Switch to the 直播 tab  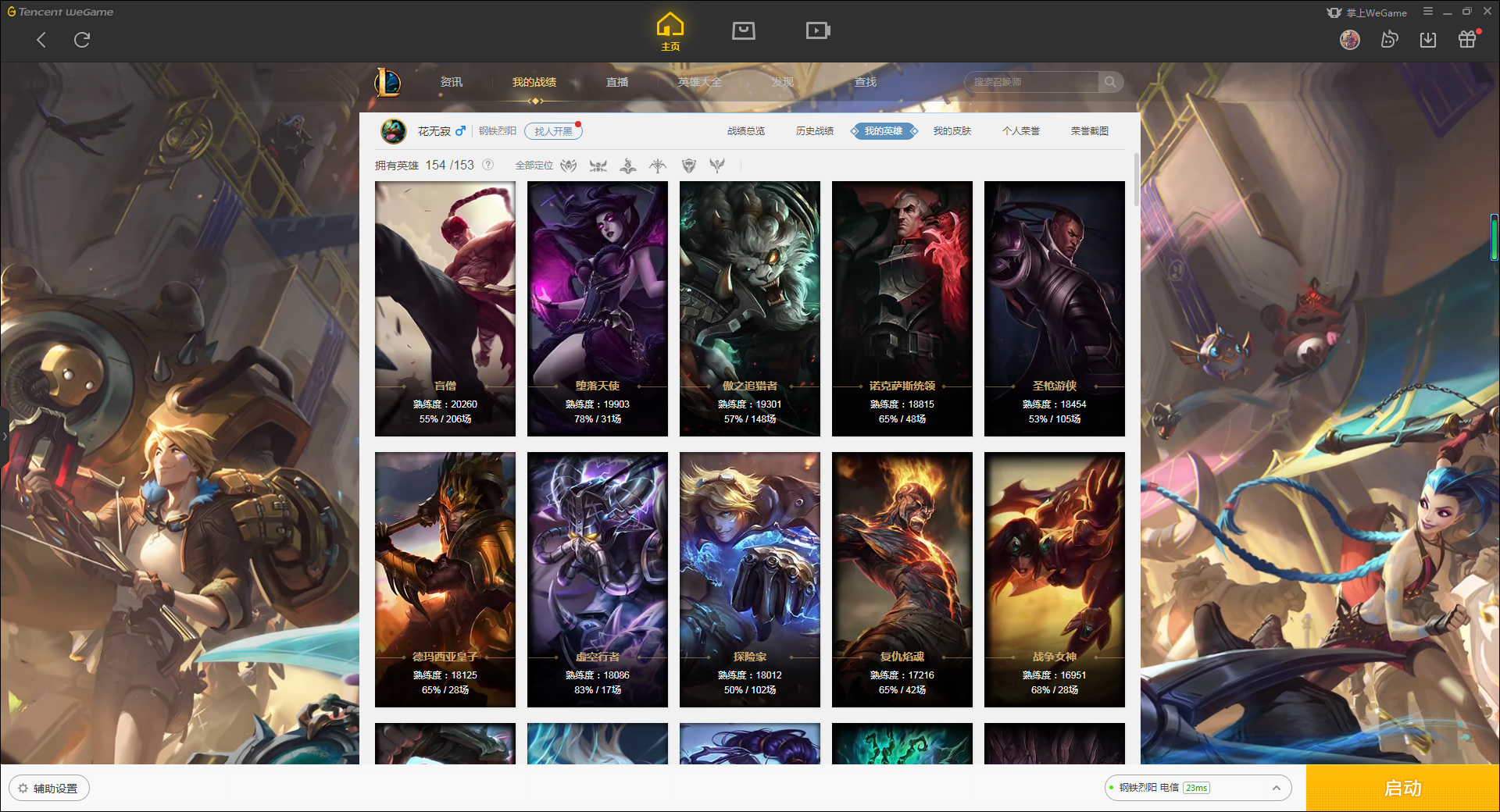[x=617, y=82]
